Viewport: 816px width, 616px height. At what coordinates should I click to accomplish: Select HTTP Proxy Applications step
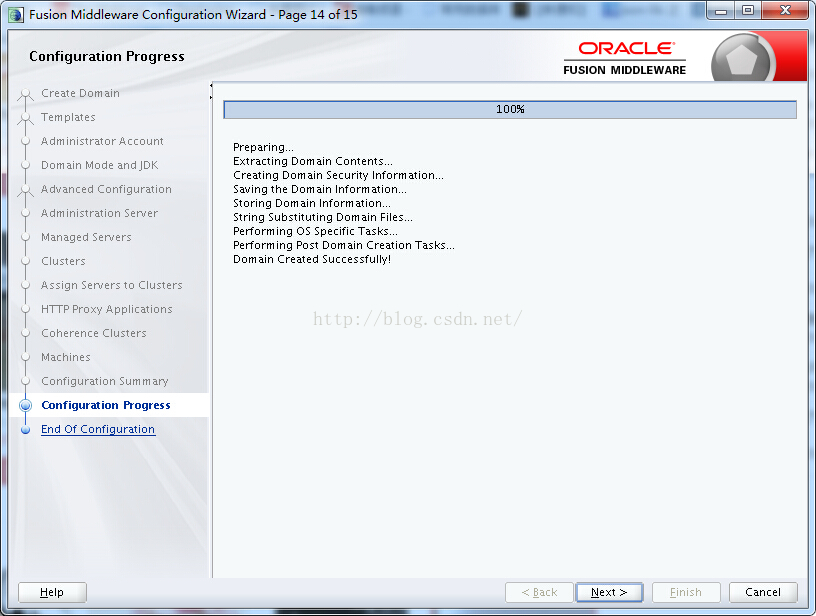click(107, 309)
